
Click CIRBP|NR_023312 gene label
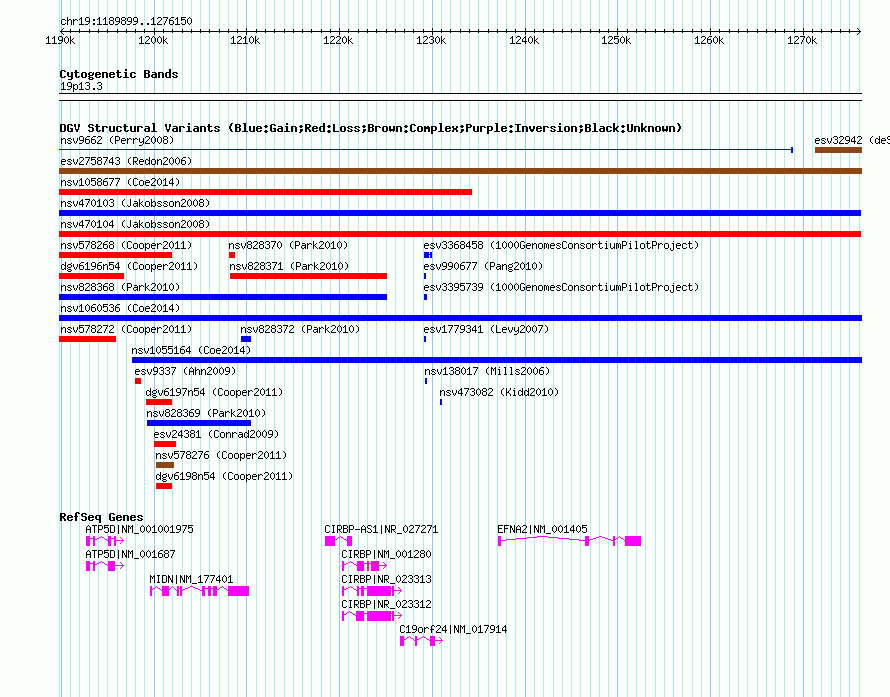386,604
